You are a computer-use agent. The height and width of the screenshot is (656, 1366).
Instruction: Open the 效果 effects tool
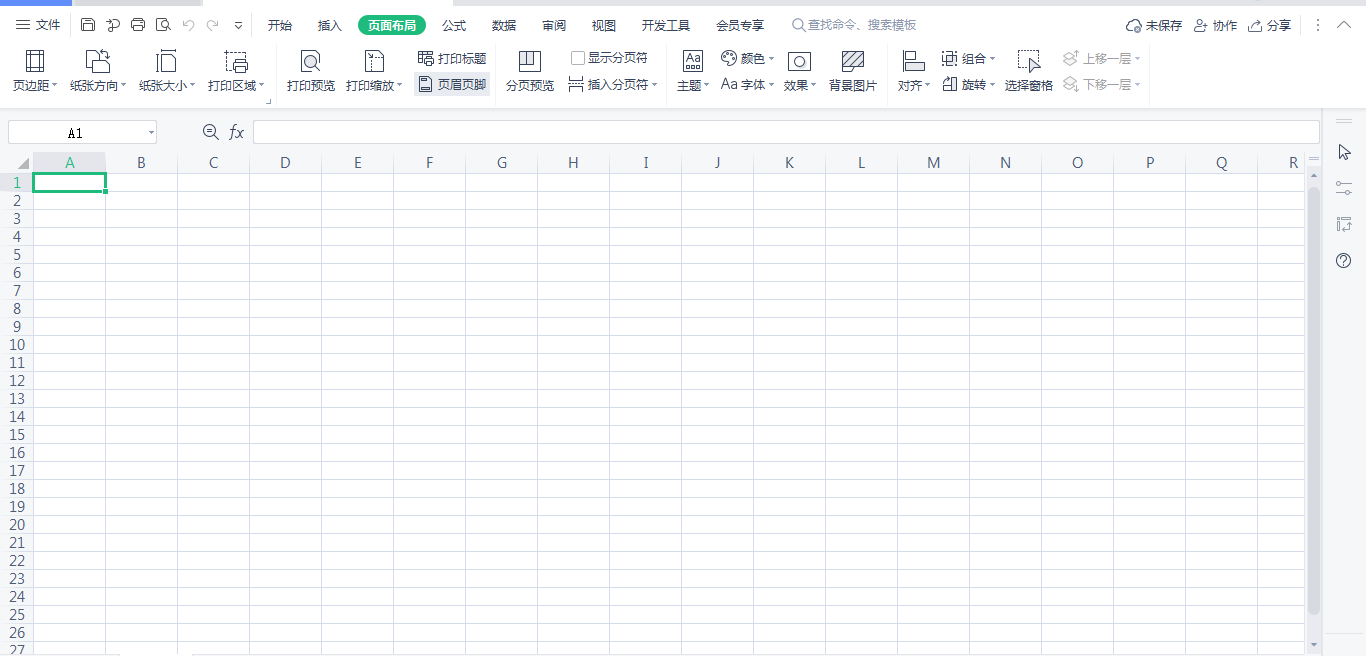pyautogui.click(x=800, y=71)
